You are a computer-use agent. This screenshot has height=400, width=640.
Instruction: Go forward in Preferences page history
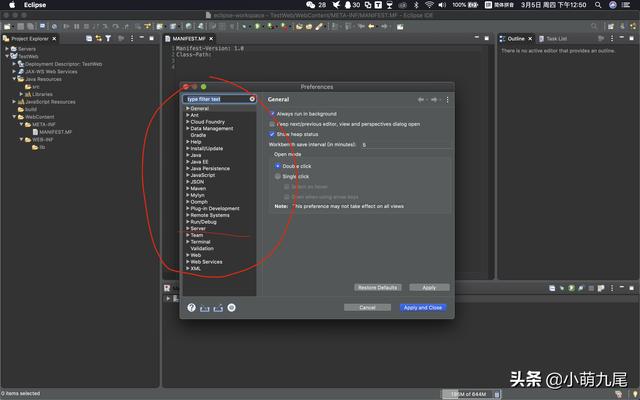pos(434,100)
